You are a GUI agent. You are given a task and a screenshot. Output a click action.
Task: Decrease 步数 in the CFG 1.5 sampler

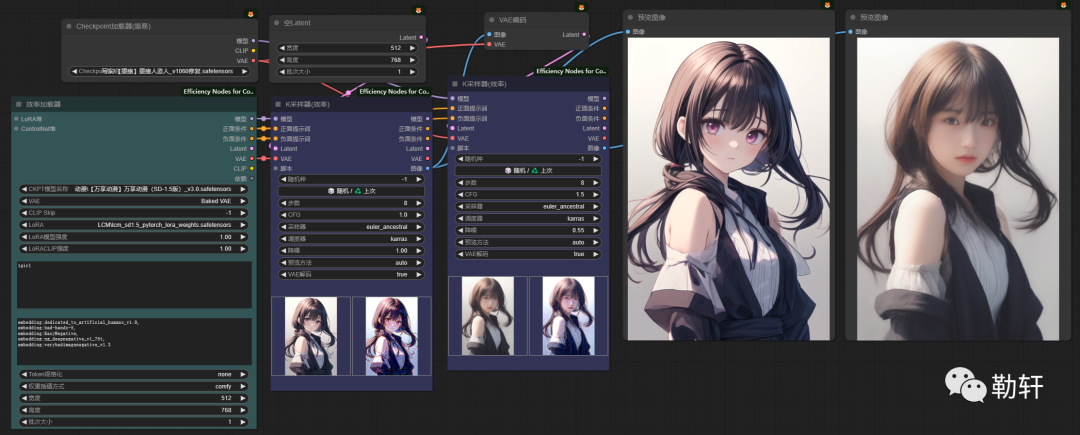click(x=459, y=182)
